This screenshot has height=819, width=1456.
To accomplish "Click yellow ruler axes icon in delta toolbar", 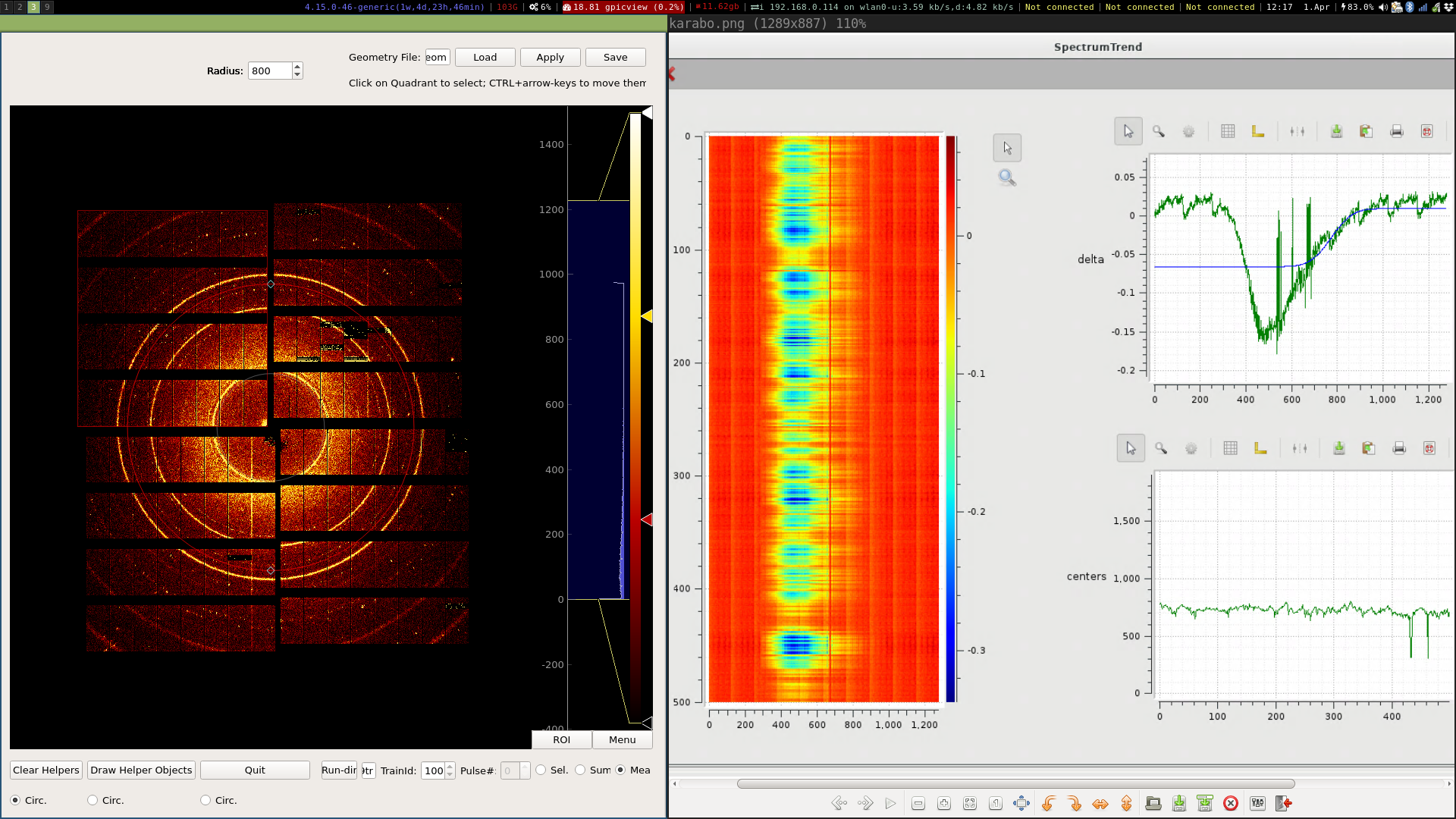I will pyautogui.click(x=1258, y=131).
